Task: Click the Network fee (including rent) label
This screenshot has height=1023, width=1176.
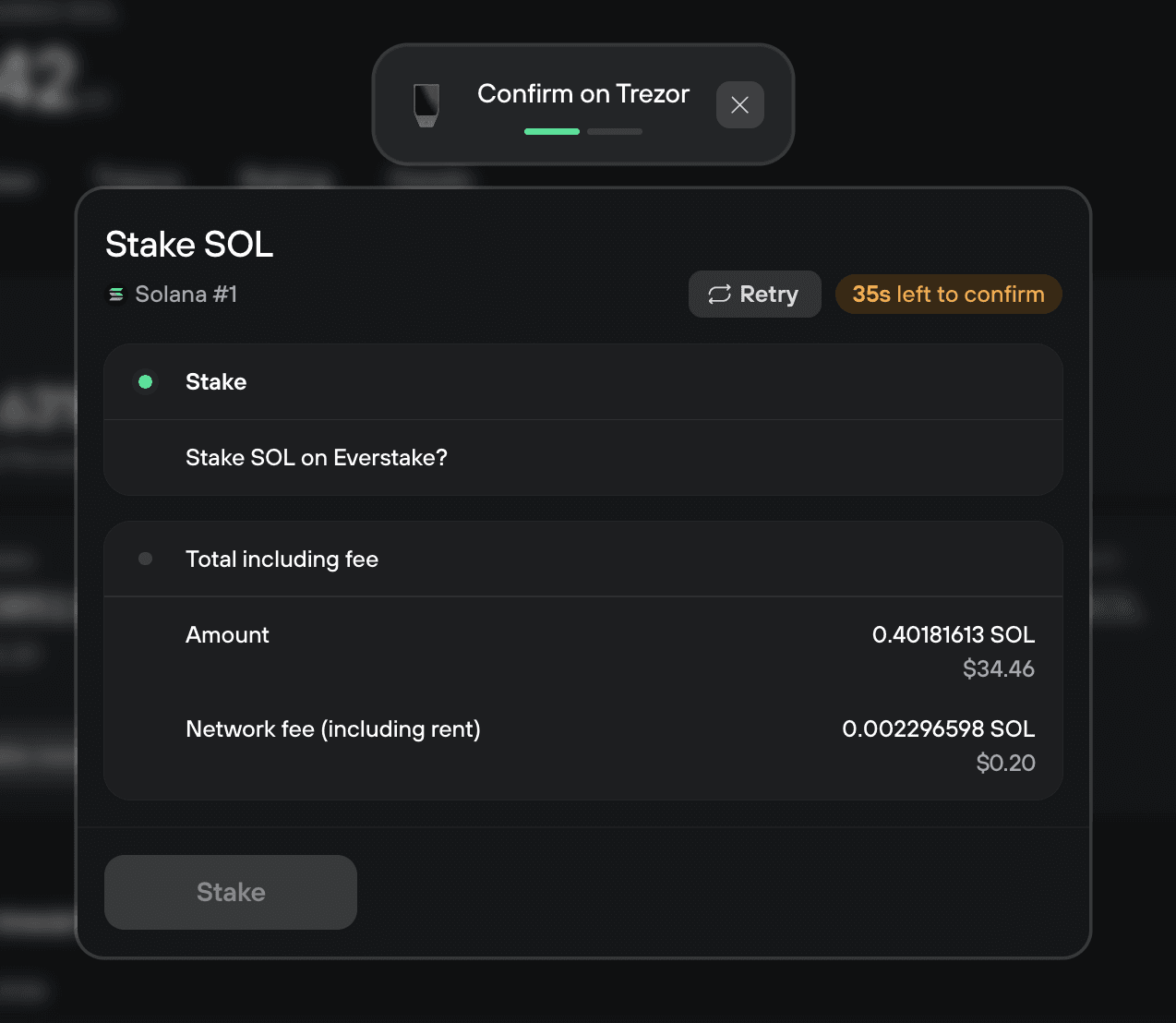Action: (x=333, y=729)
